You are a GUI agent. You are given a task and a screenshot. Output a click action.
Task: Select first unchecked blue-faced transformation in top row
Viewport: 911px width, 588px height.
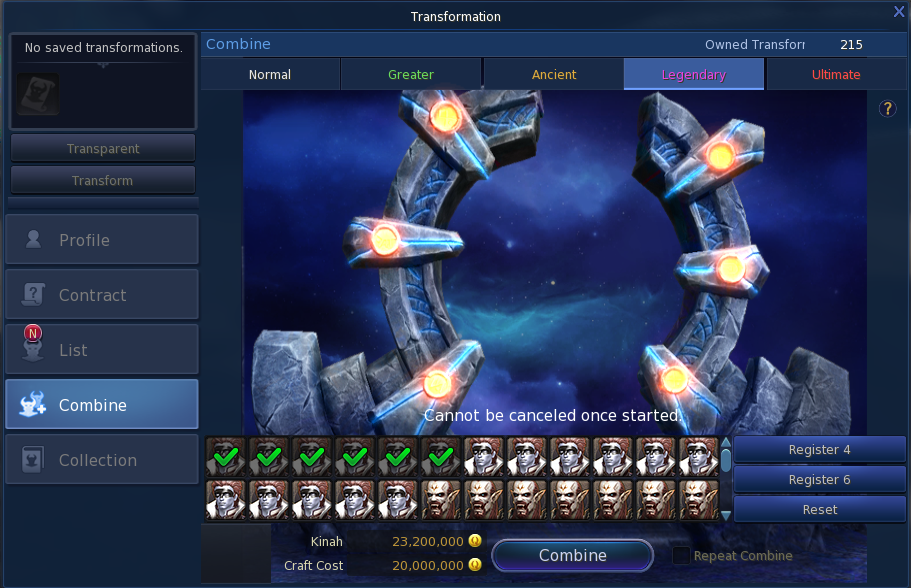point(485,457)
